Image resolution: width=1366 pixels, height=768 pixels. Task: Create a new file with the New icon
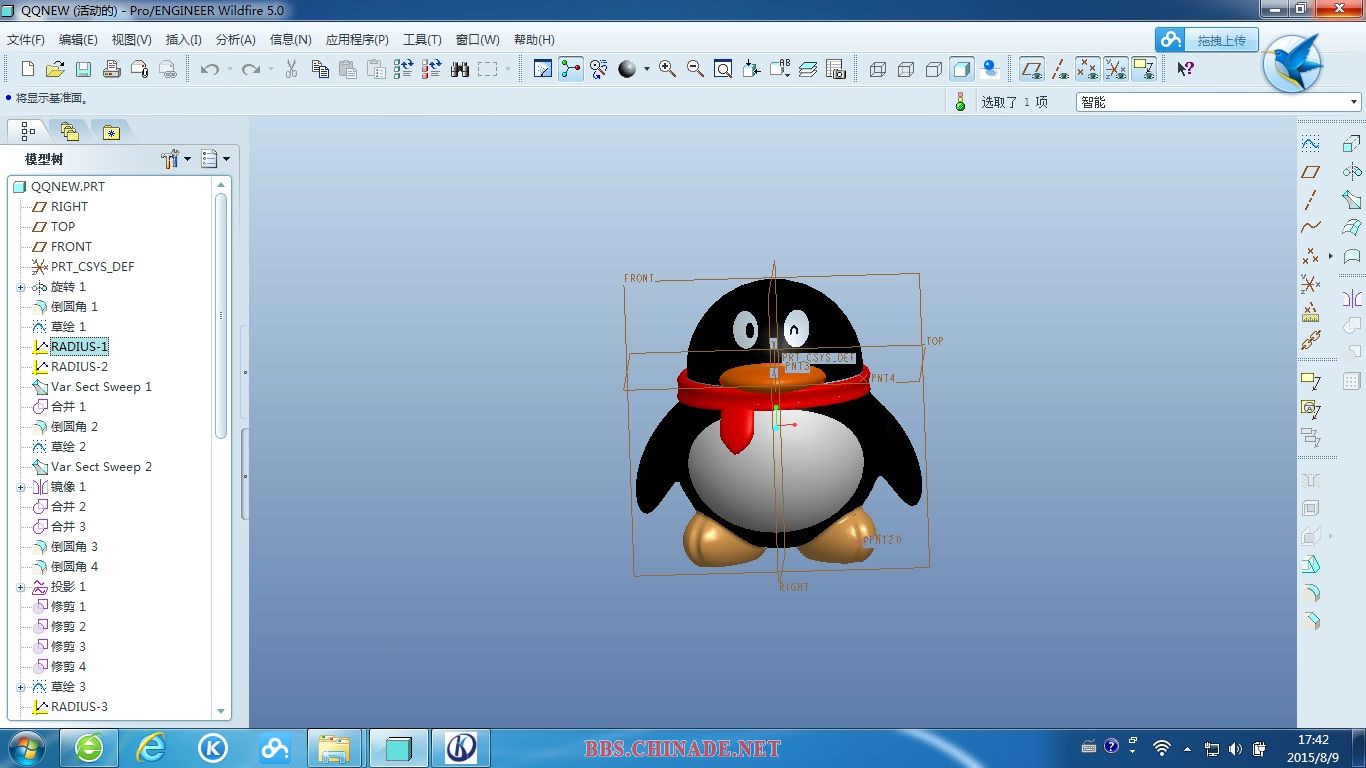(28, 69)
